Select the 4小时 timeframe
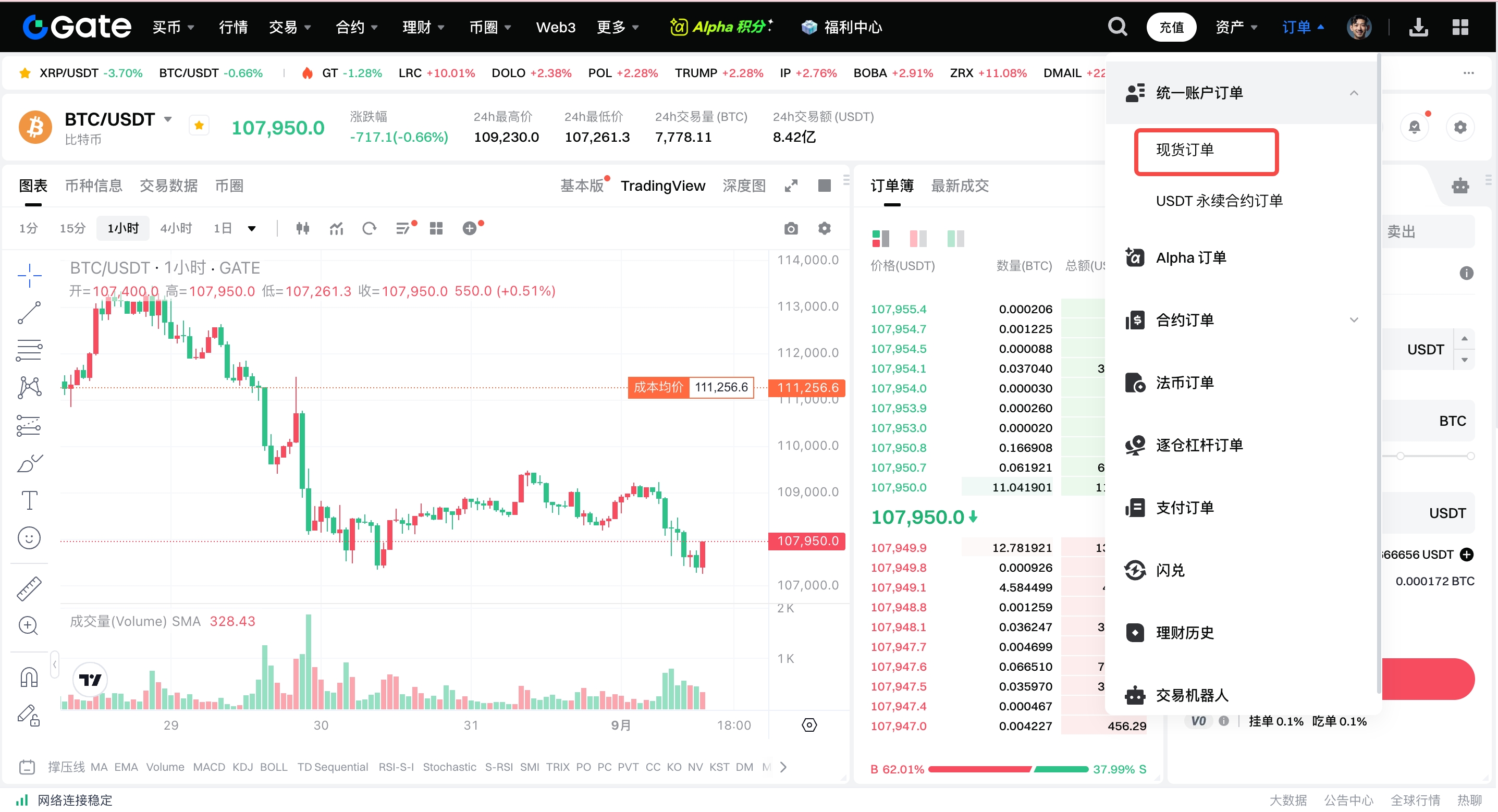 coord(176,229)
